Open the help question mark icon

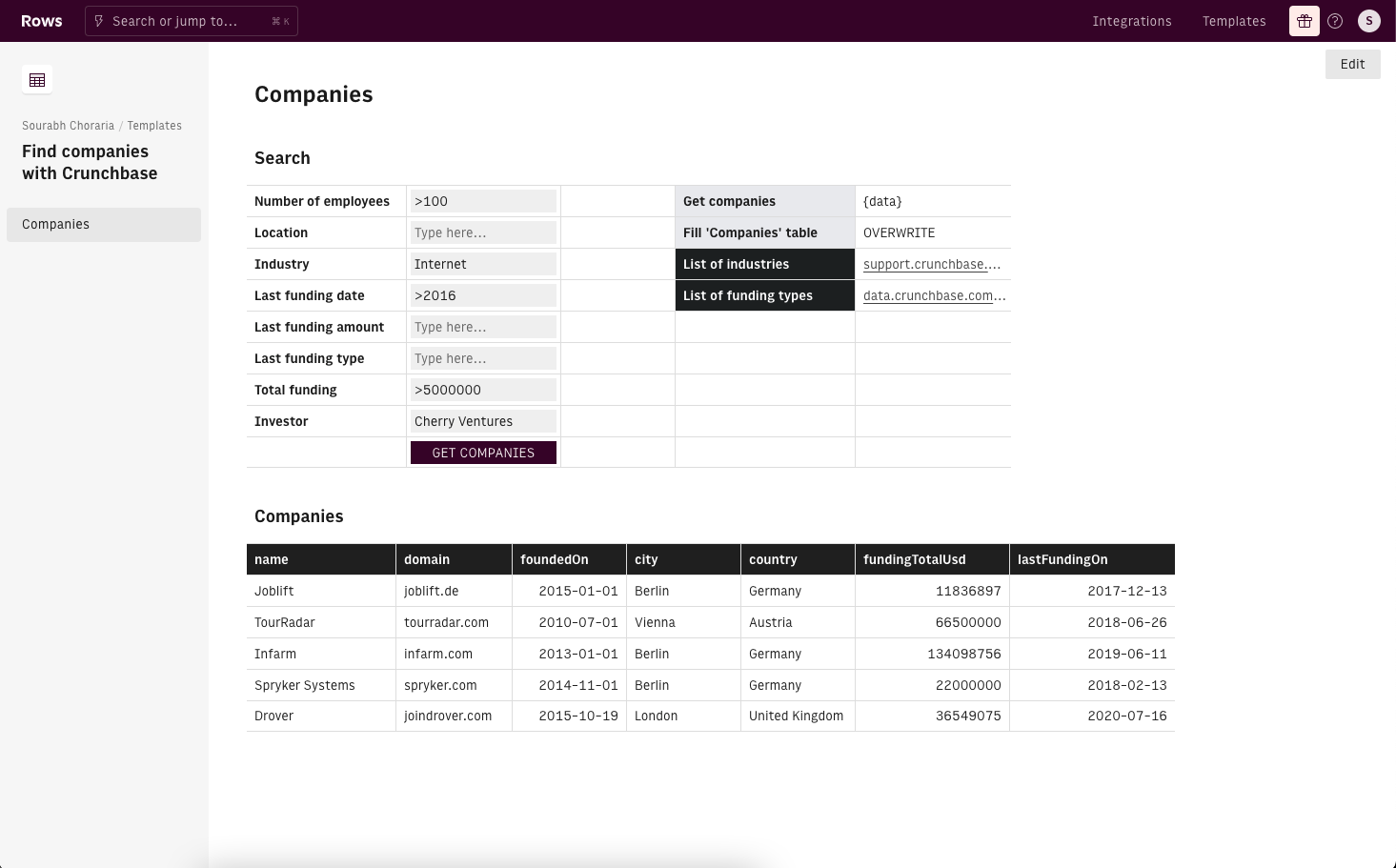point(1335,21)
